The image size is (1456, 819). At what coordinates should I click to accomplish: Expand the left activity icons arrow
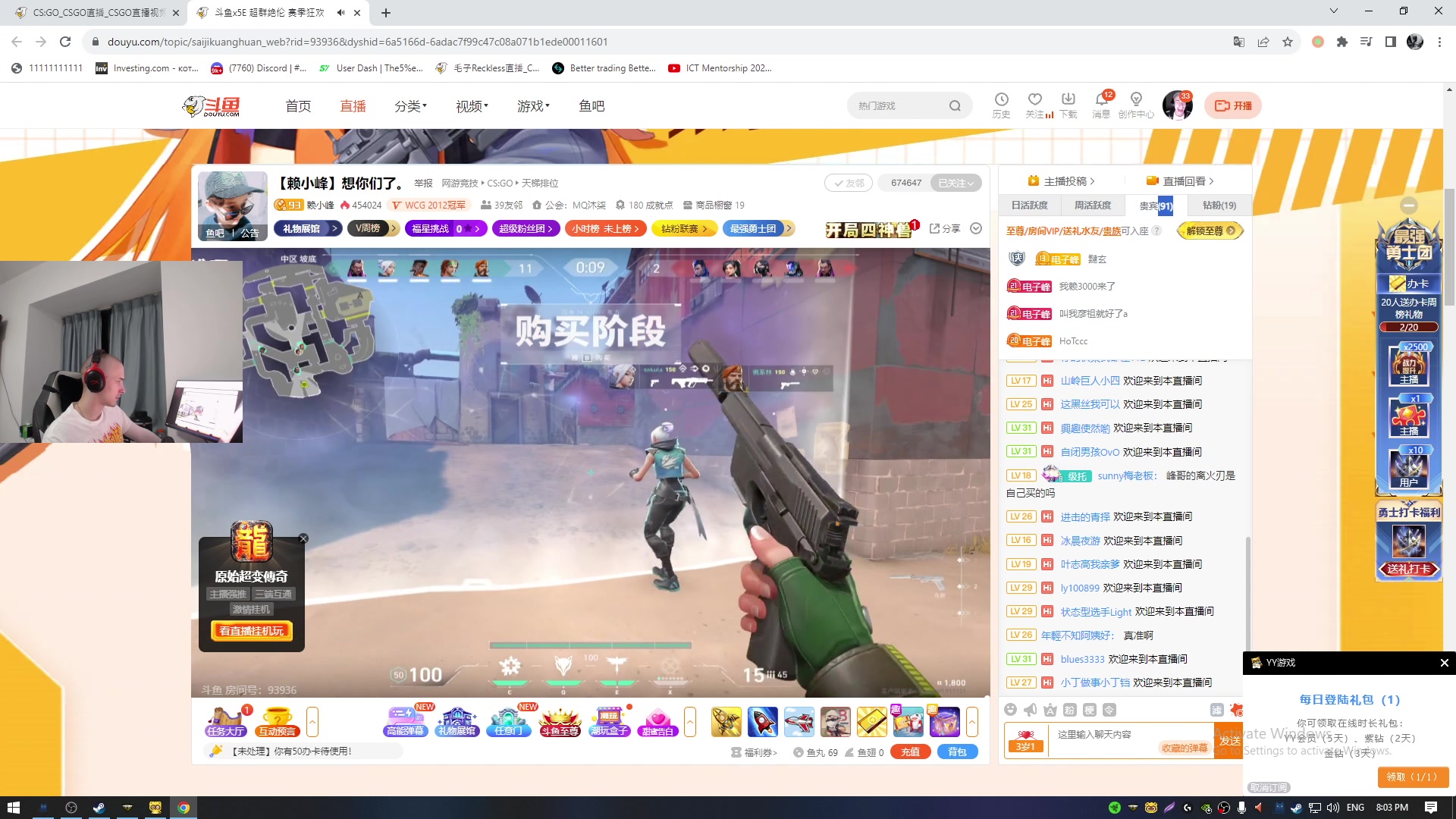coord(312,722)
